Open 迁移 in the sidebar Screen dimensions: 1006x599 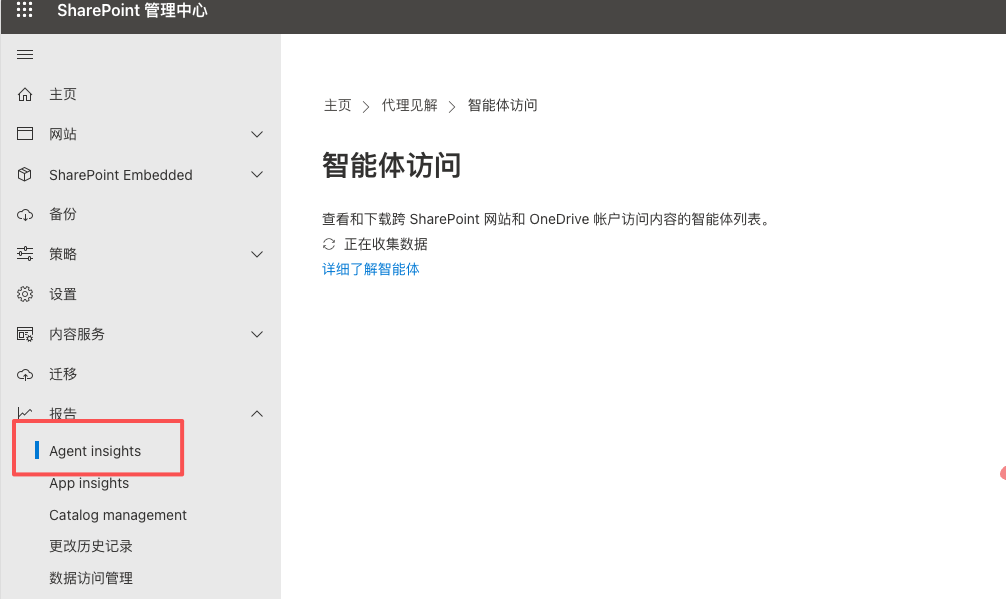click(63, 374)
